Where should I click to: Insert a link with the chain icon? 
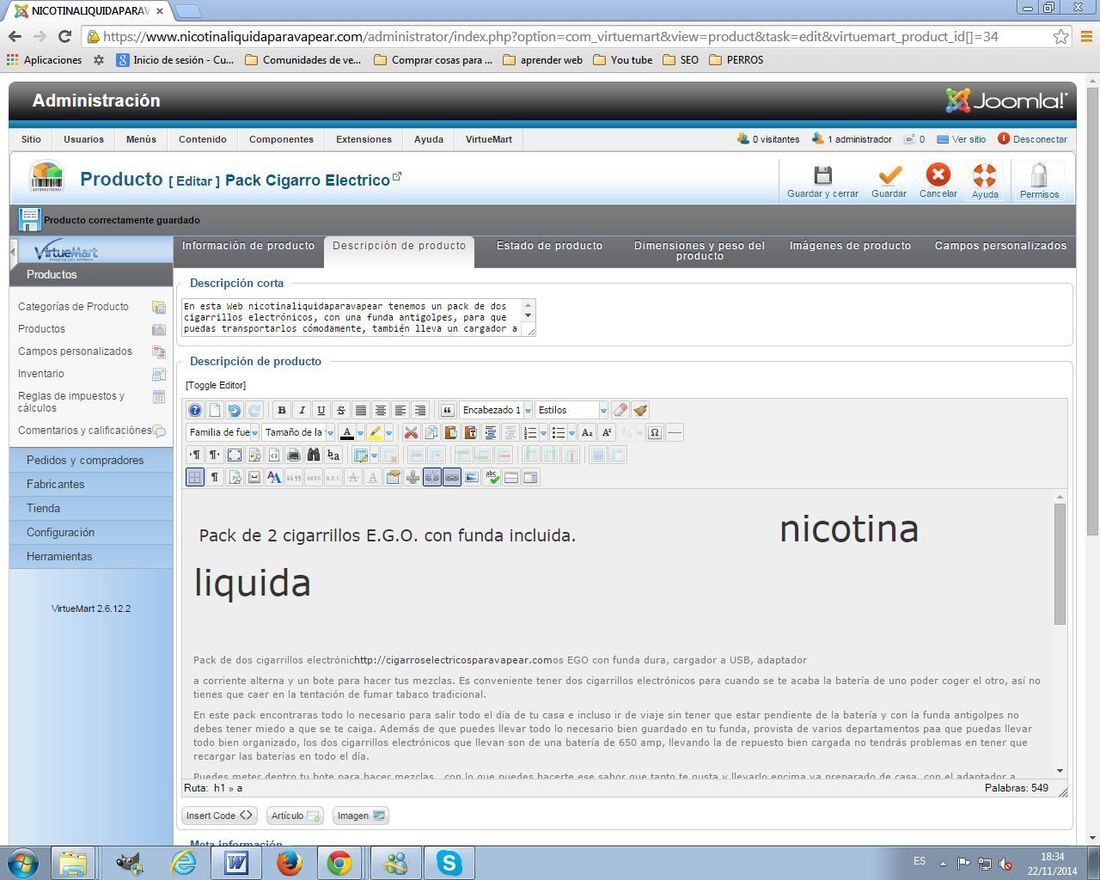(x=452, y=477)
